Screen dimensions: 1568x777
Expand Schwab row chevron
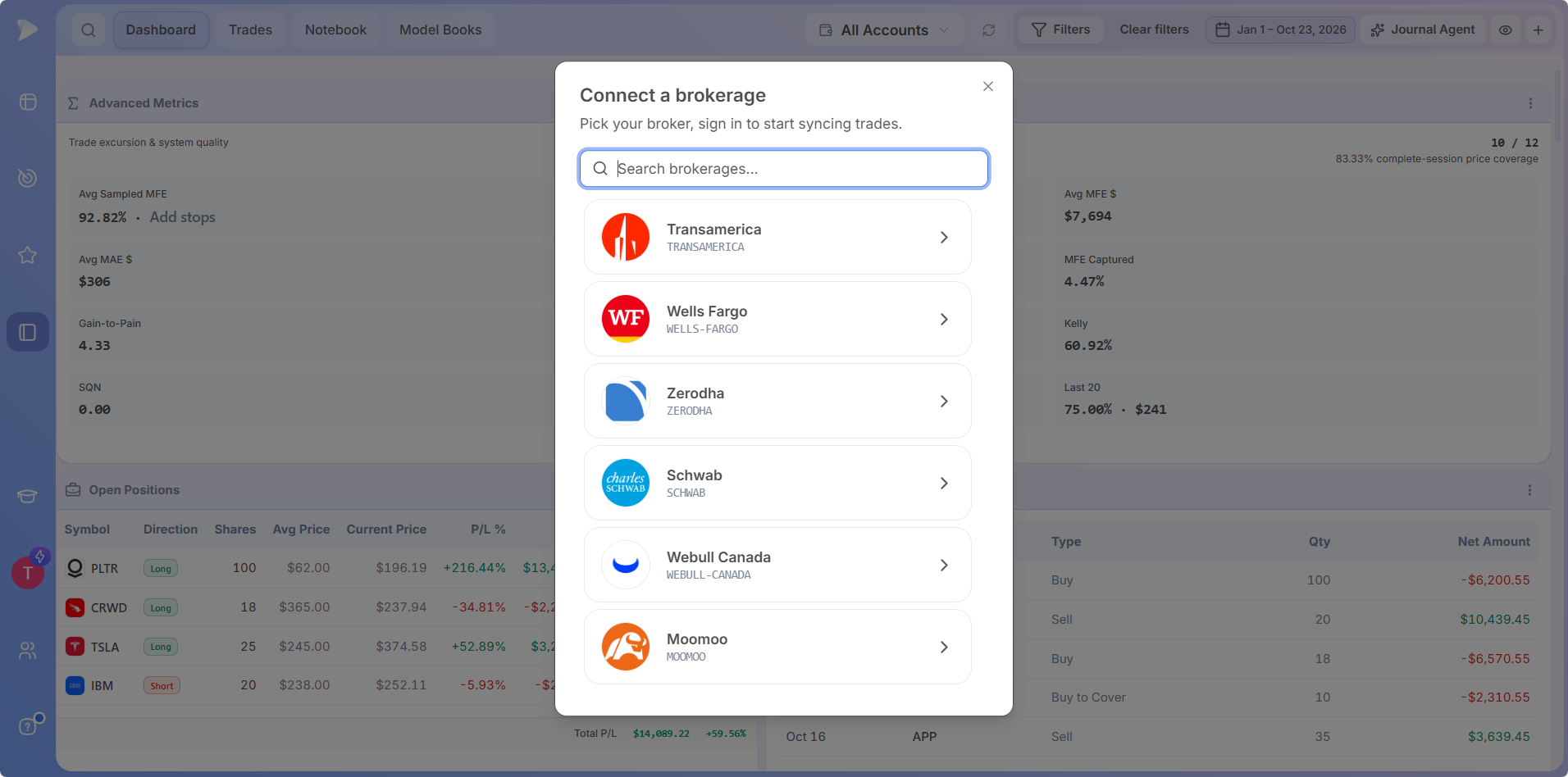pyautogui.click(x=944, y=483)
